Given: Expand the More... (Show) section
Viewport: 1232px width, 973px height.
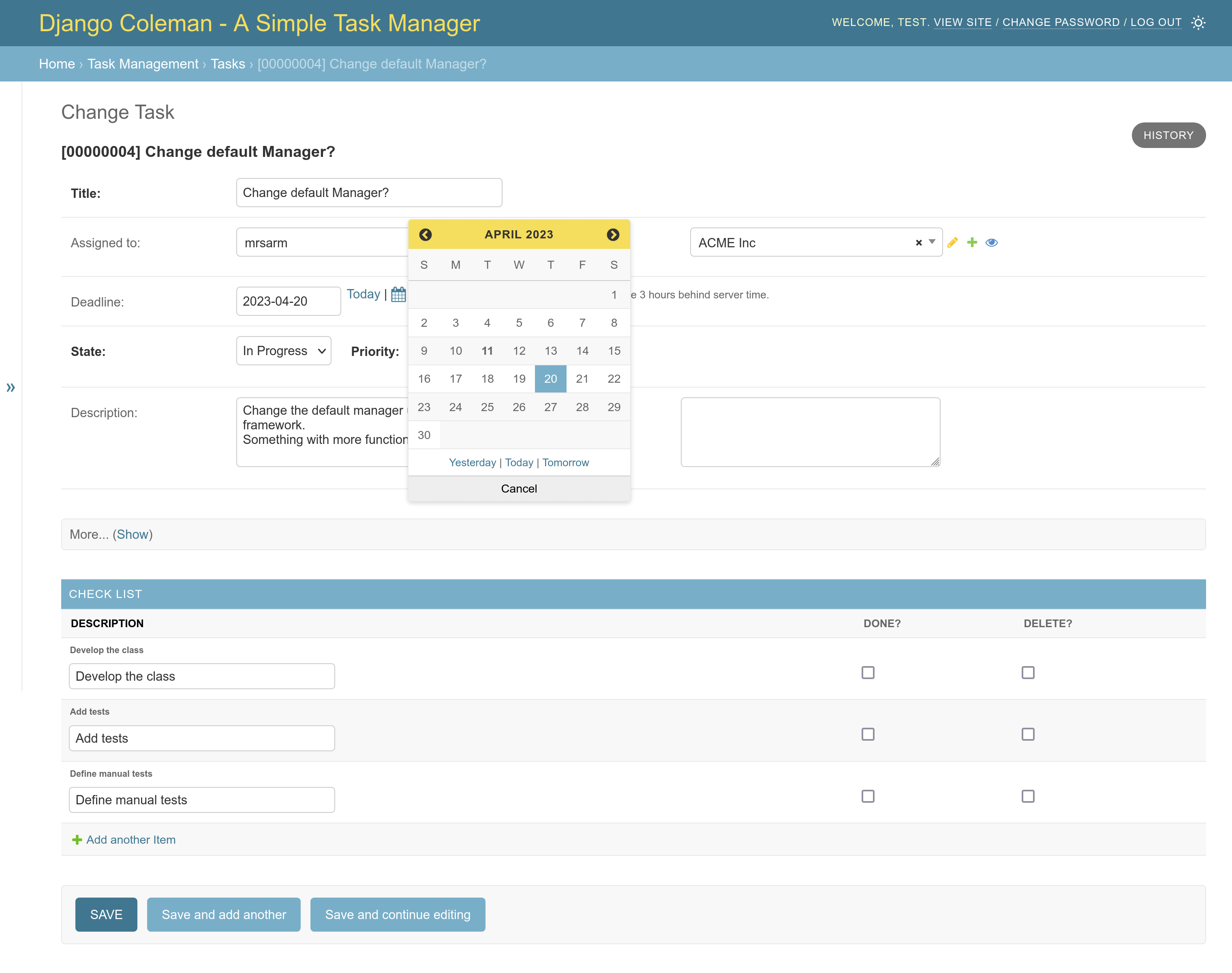Looking at the screenshot, I should pyautogui.click(x=133, y=534).
